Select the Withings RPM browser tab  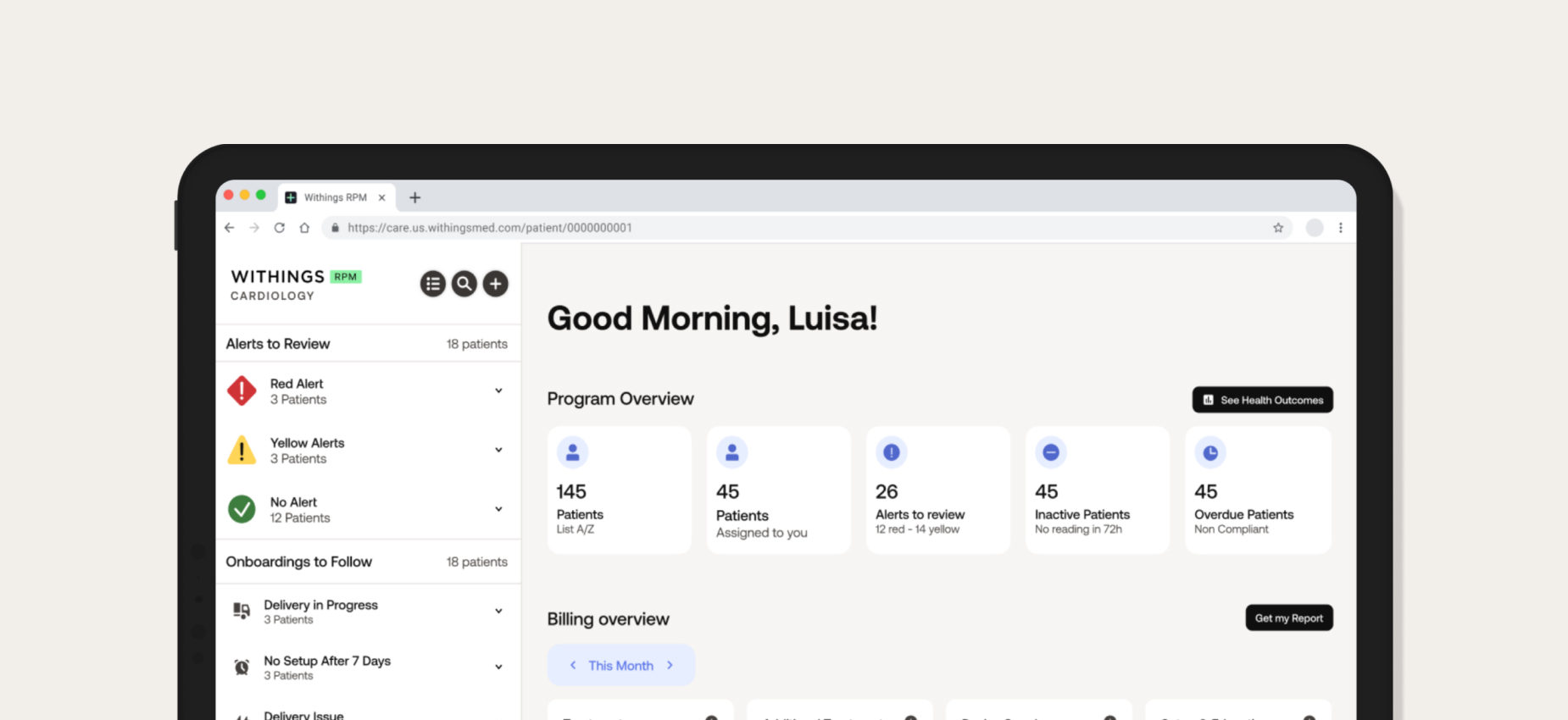click(x=335, y=197)
